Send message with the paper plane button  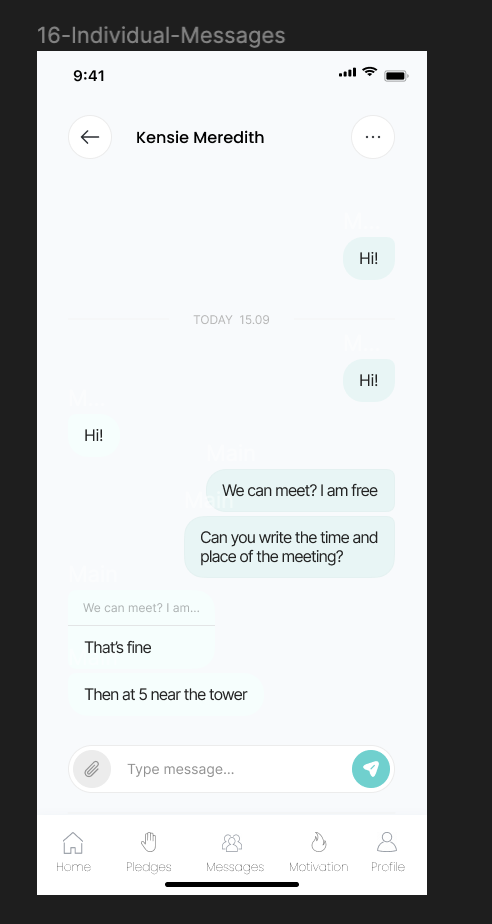pos(371,769)
